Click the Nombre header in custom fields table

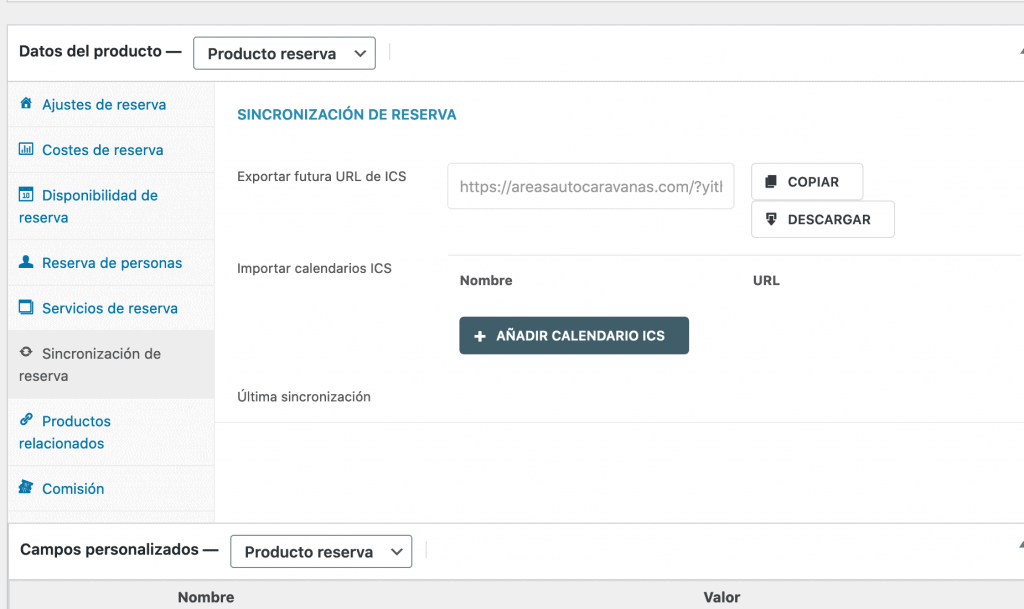pyautogui.click(x=206, y=597)
